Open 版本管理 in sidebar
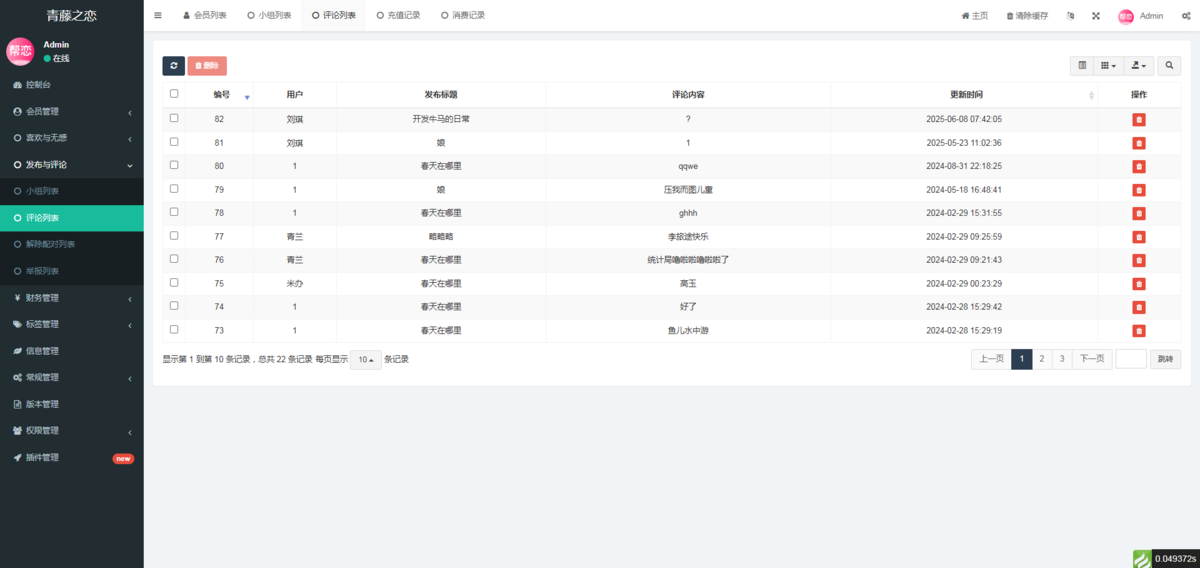This screenshot has height=568, width=1200. pos(72,404)
